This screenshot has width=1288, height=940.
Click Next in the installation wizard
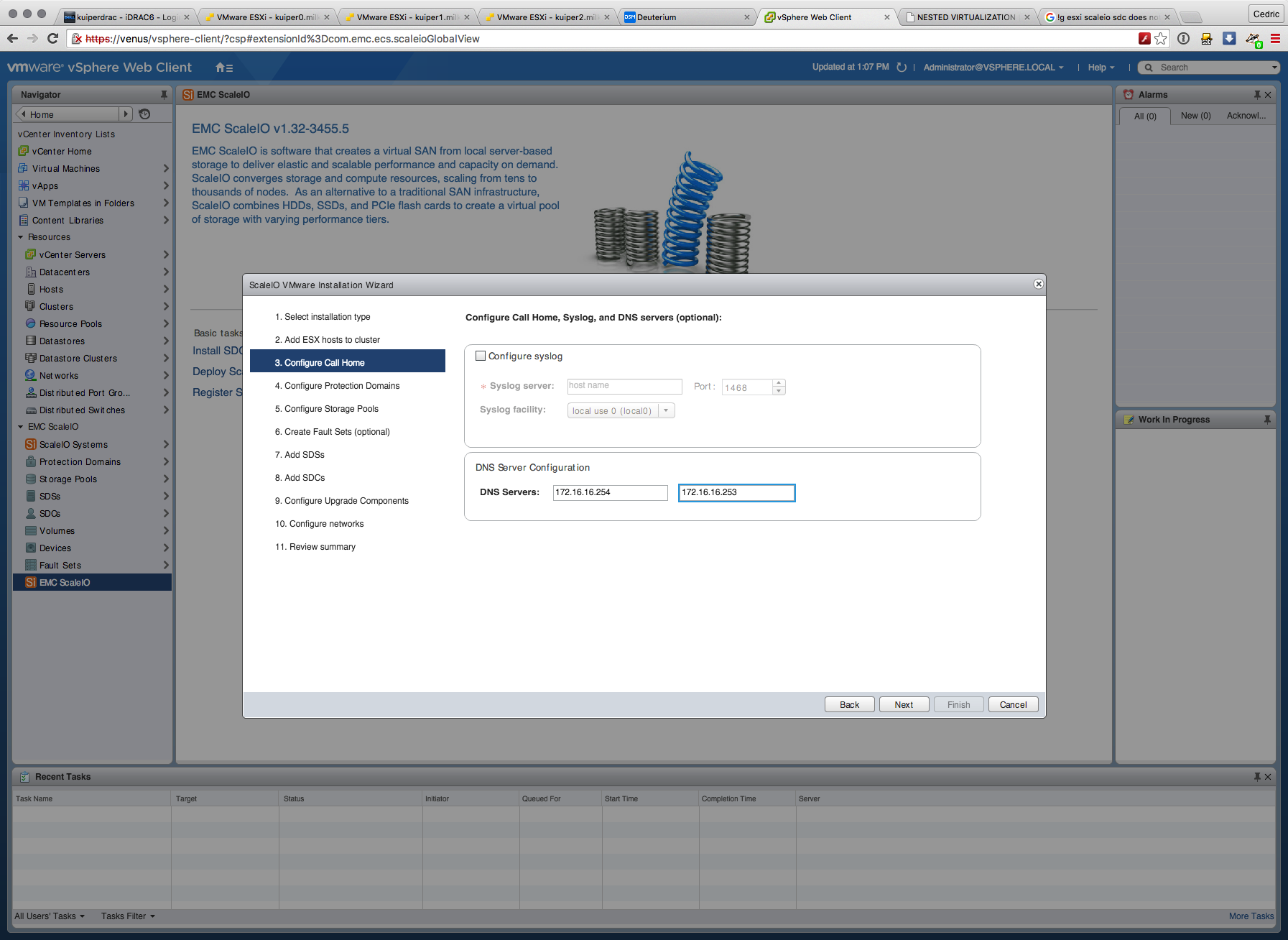(x=904, y=705)
